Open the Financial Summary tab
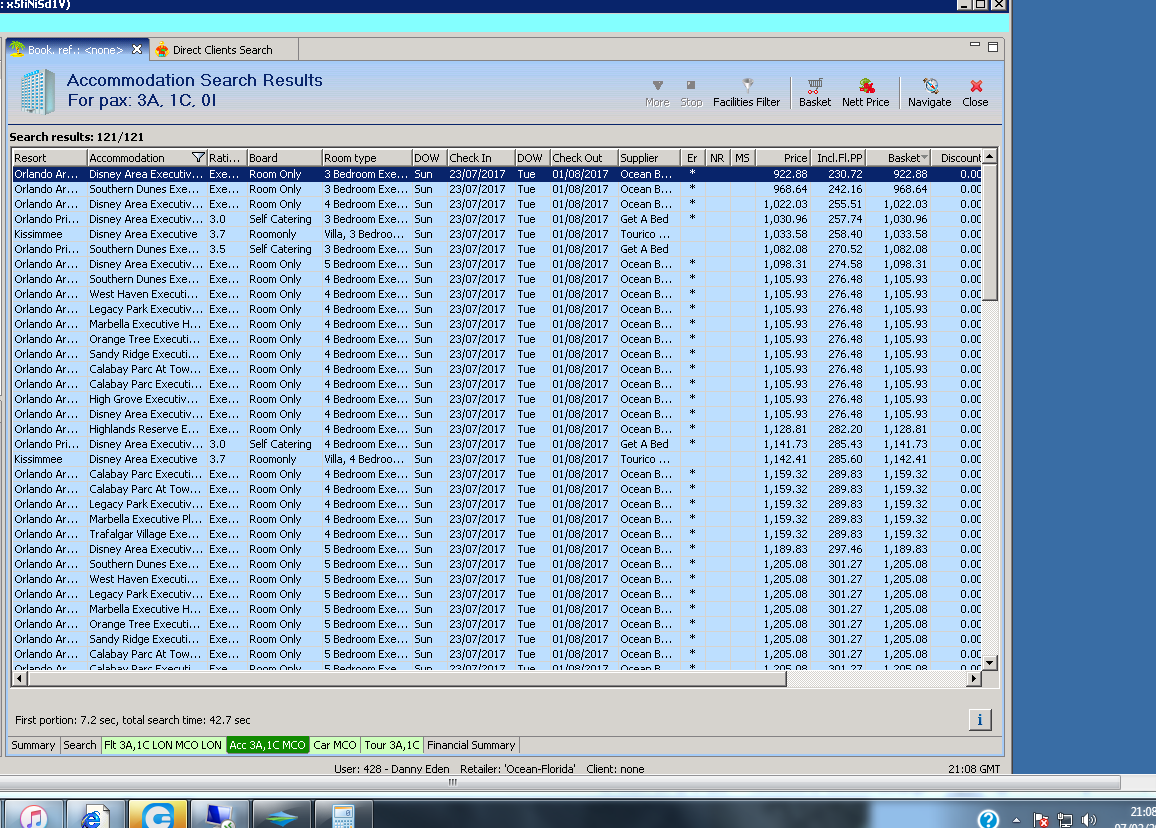 point(471,745)
